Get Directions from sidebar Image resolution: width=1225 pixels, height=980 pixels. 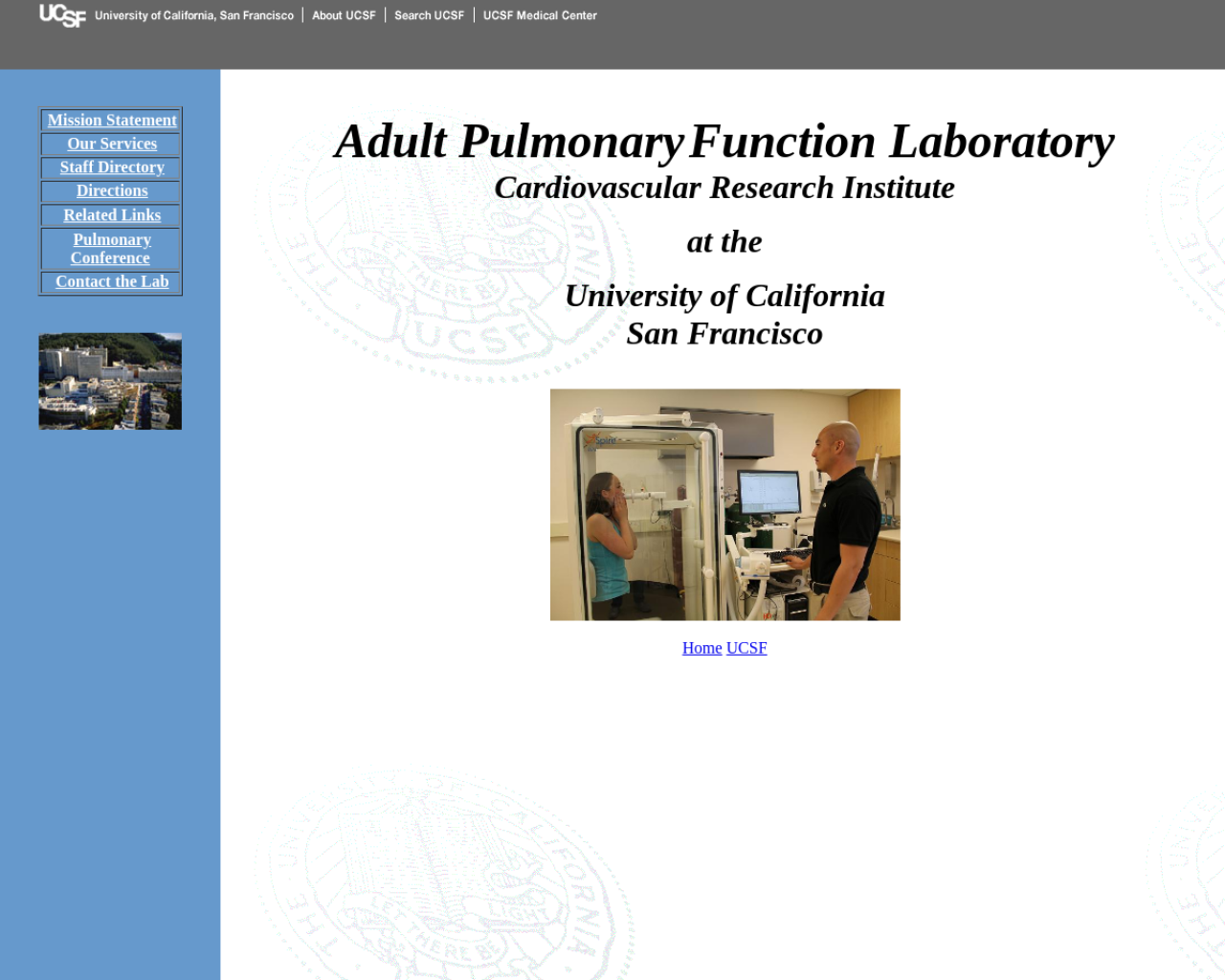(x=112, y=190)
